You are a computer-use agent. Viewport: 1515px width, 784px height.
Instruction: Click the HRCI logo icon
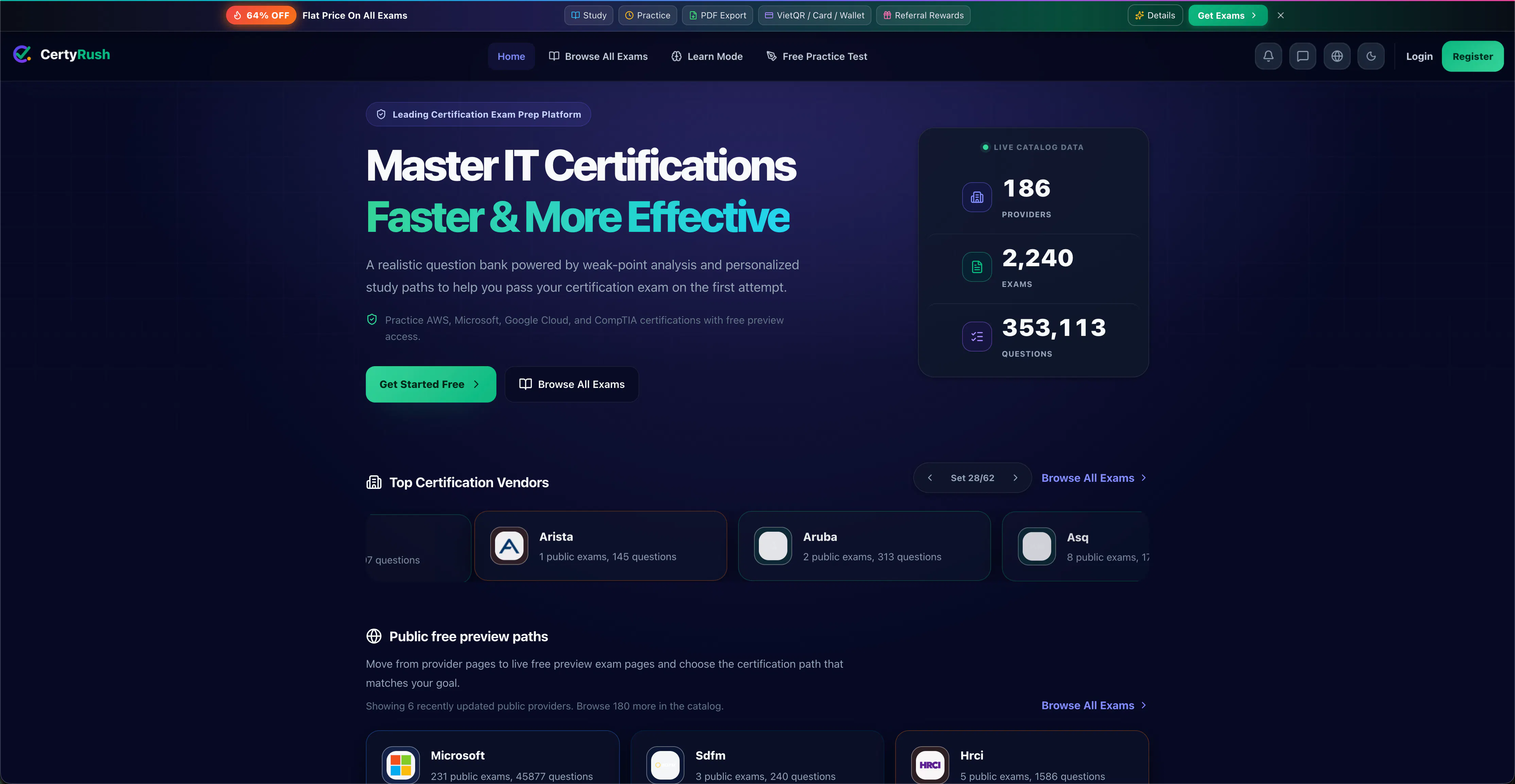pyautogui.click(x=931, y=765)
